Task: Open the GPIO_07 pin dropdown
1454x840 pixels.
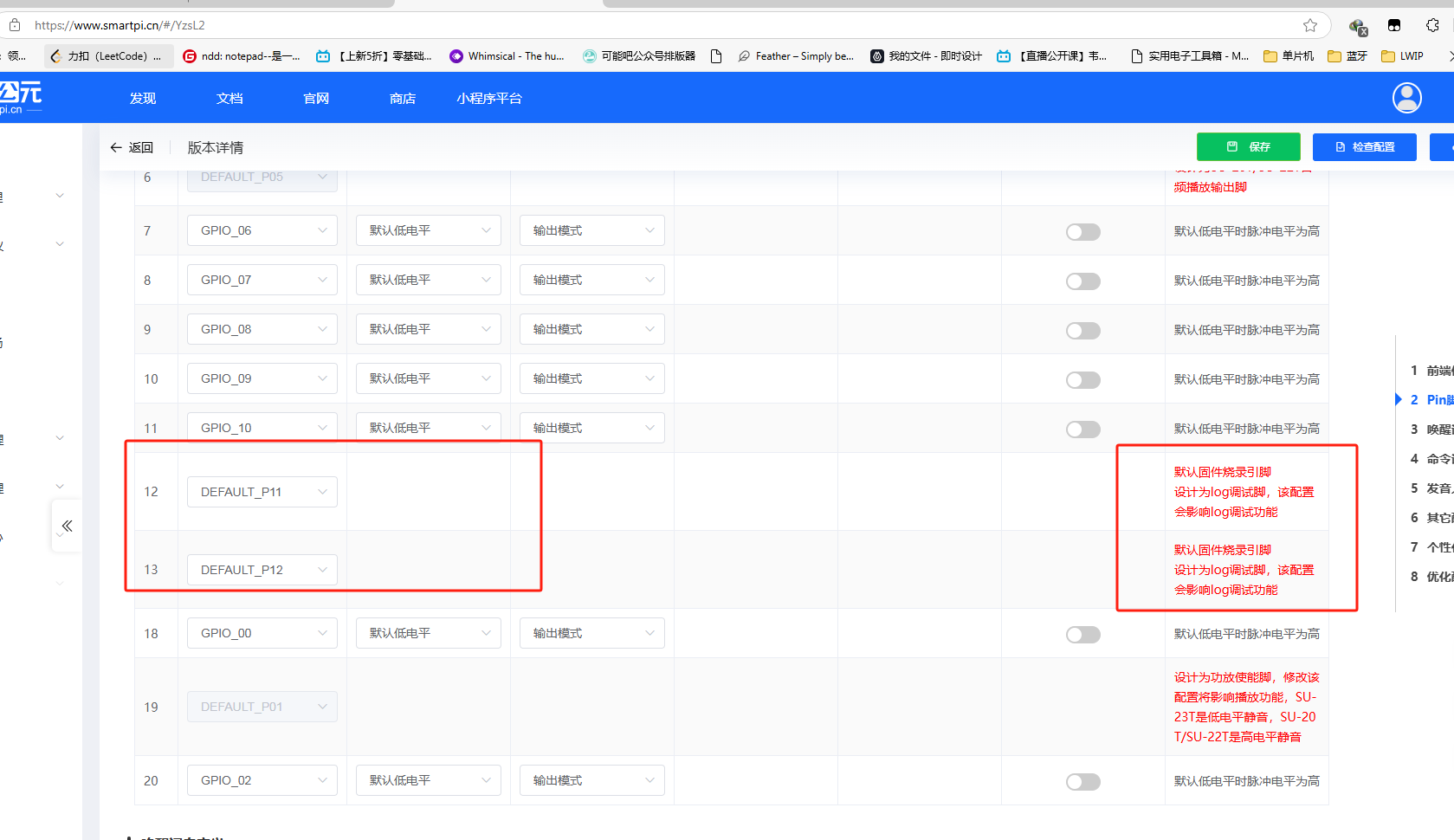Action: [262, 281]
